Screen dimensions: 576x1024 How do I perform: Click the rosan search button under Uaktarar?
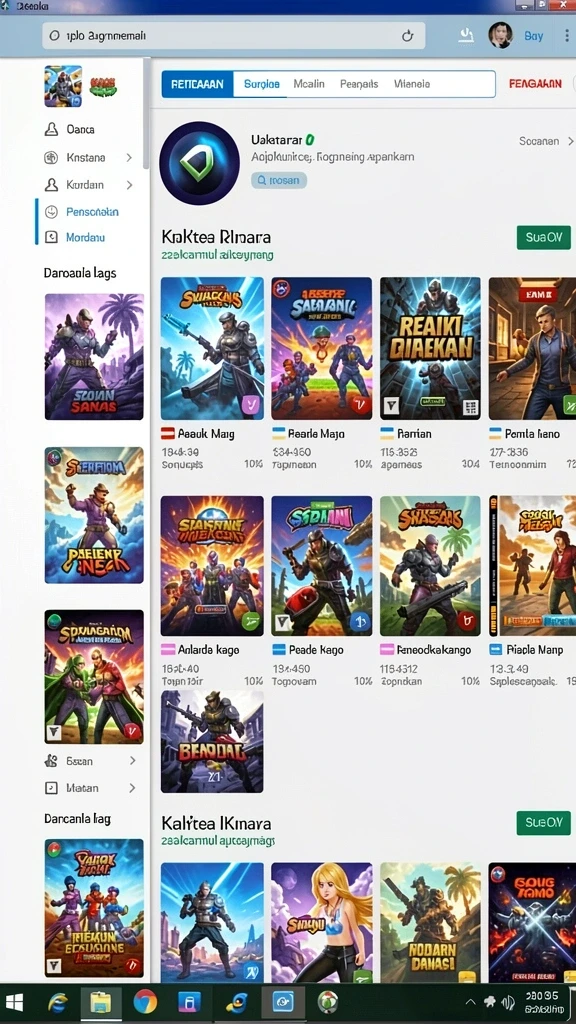[279, 180]
